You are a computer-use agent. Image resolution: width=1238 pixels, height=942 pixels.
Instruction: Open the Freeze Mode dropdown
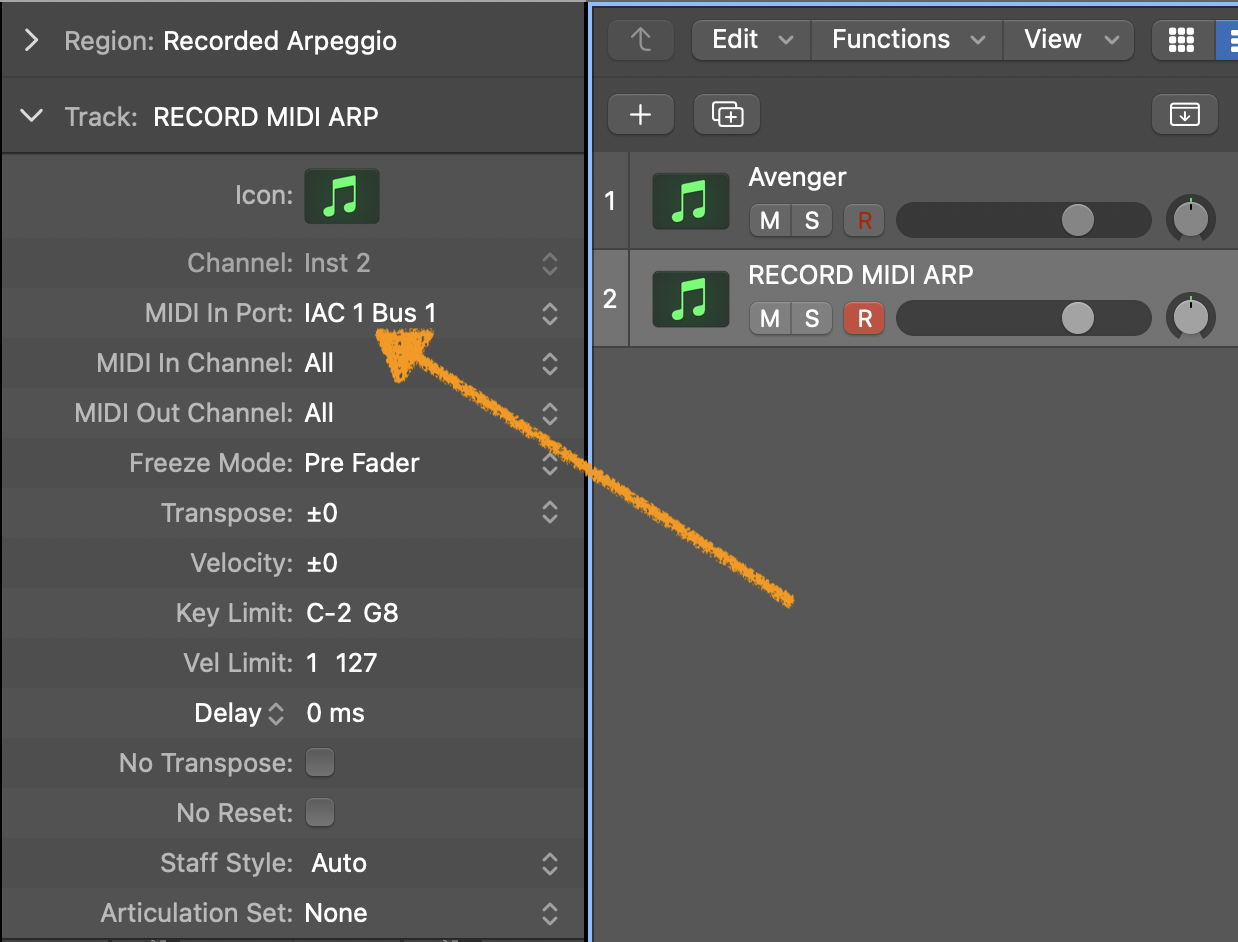click(x=550, y=463)
